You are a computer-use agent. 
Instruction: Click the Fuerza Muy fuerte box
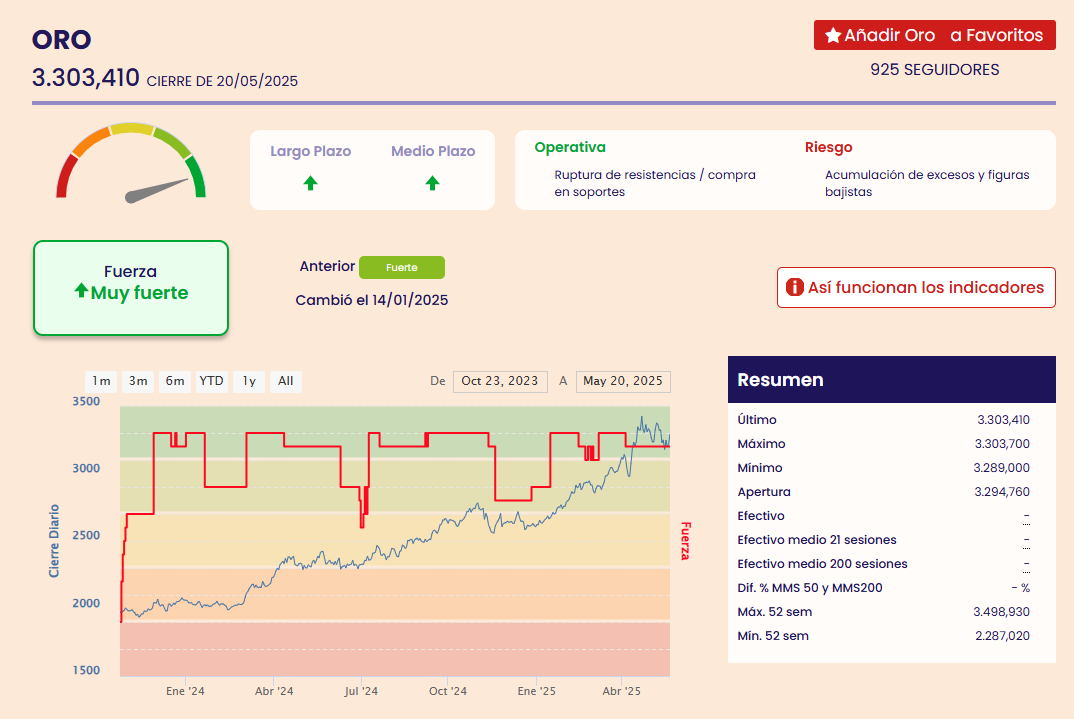131,287
